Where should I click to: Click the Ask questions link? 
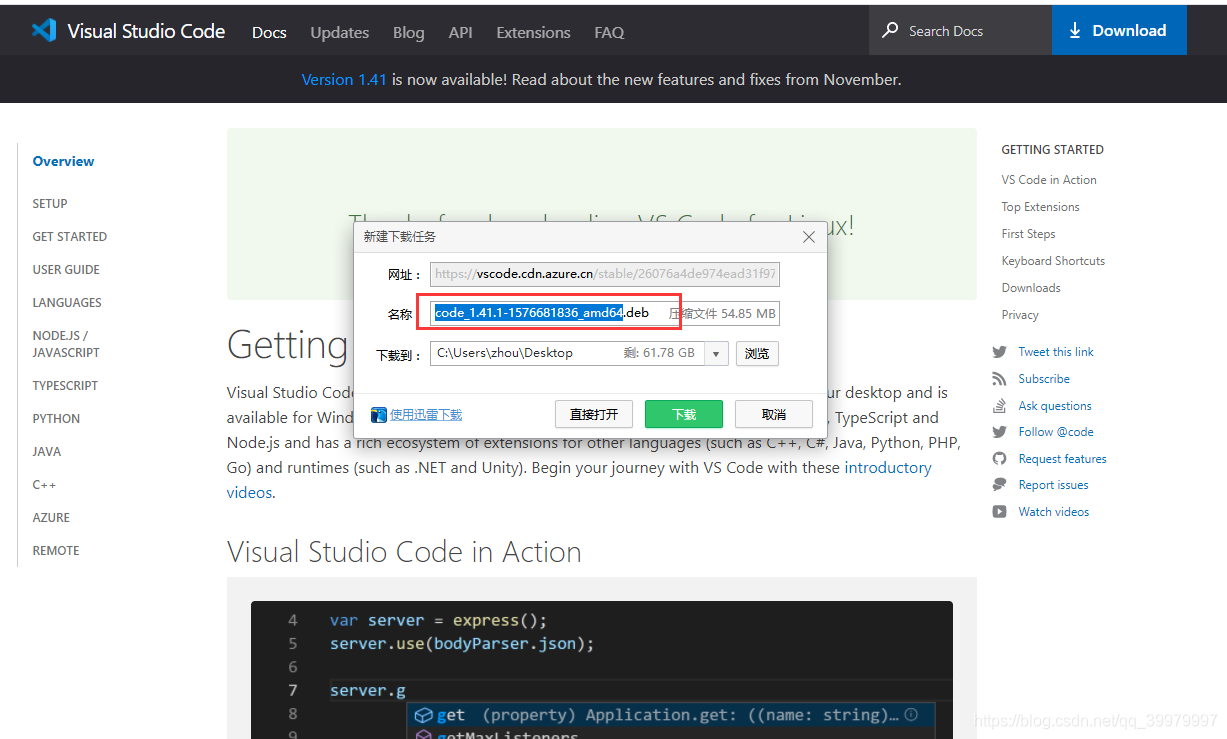pos(1055,406)
